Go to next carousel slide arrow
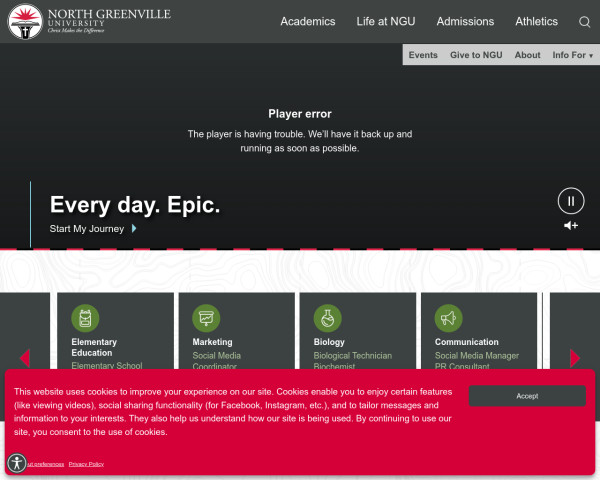Screen dimensions: 600x480 (x=575, y=358)
